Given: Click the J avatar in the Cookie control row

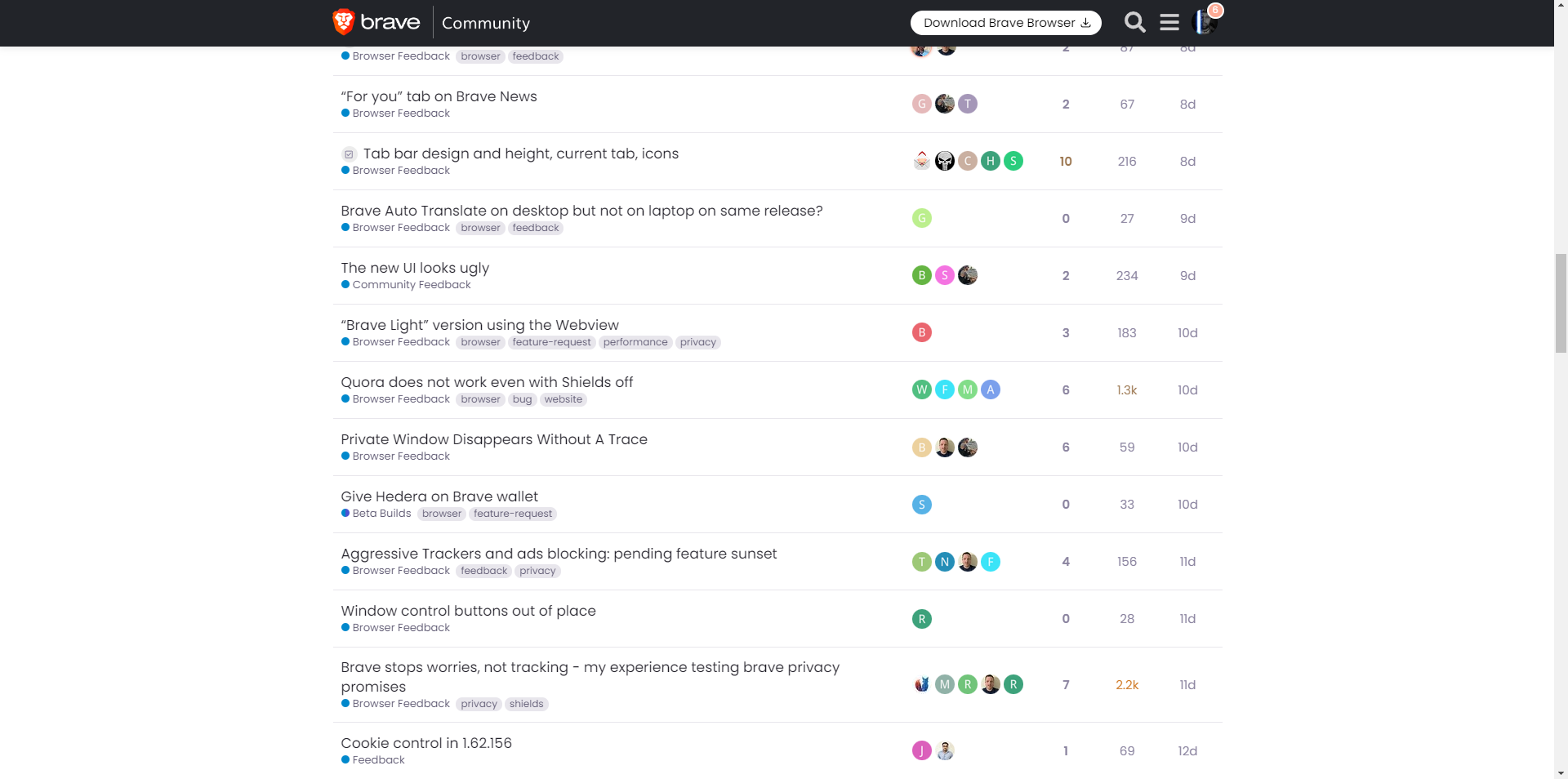Looking at the screenshot, I should point(921,750).
